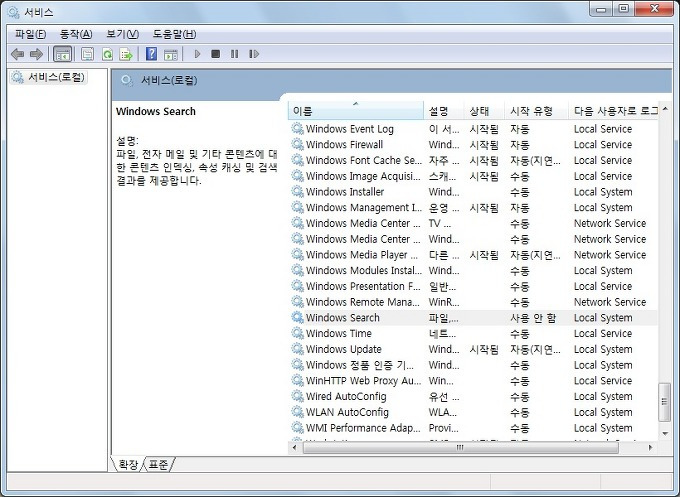Open the 파일(F) menu
Image resolution: width=680 pixels, height=497 pixels.
click(30, 34)
